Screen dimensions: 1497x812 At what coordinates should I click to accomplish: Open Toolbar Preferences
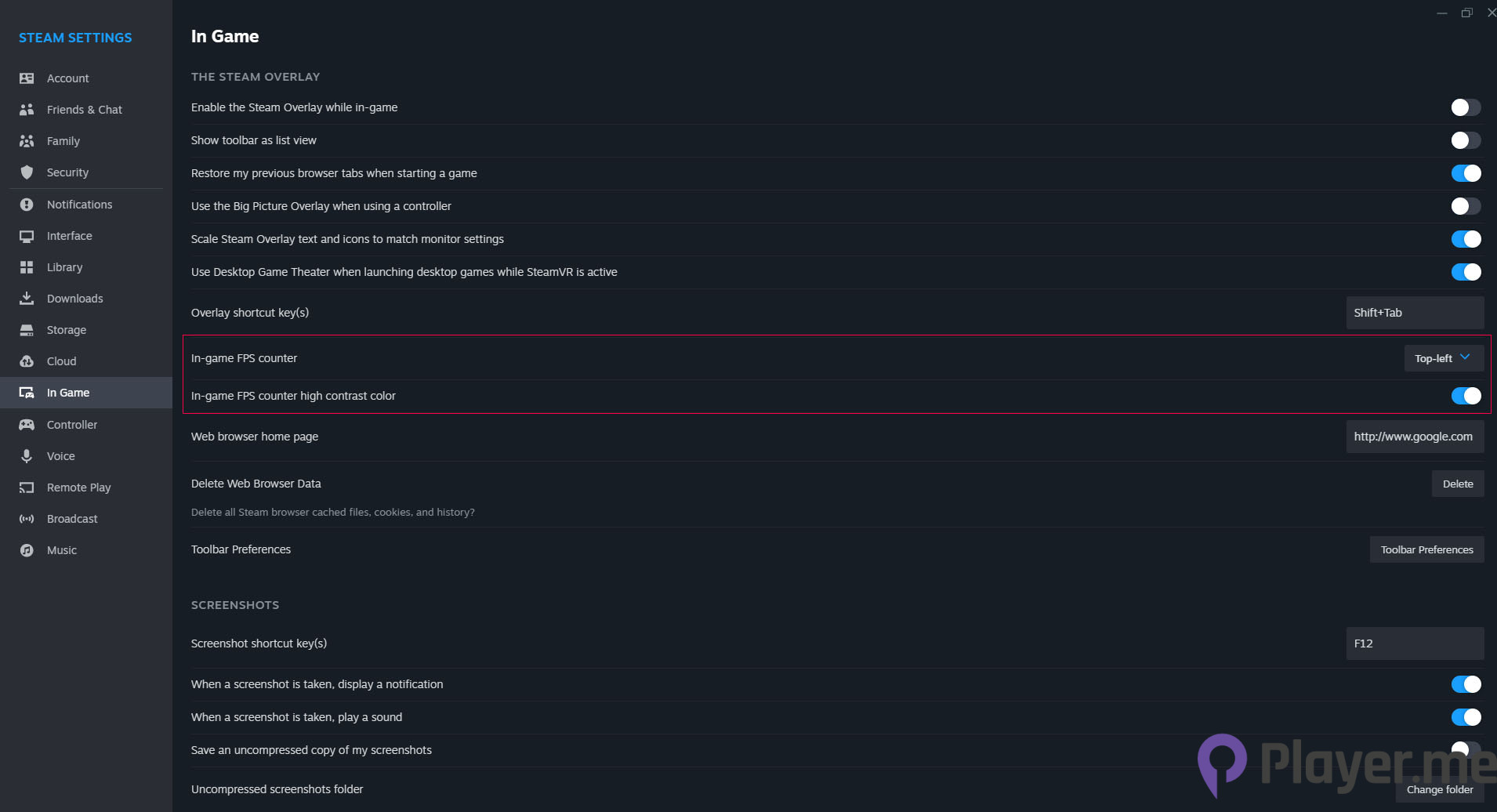tap(1426, 549)
